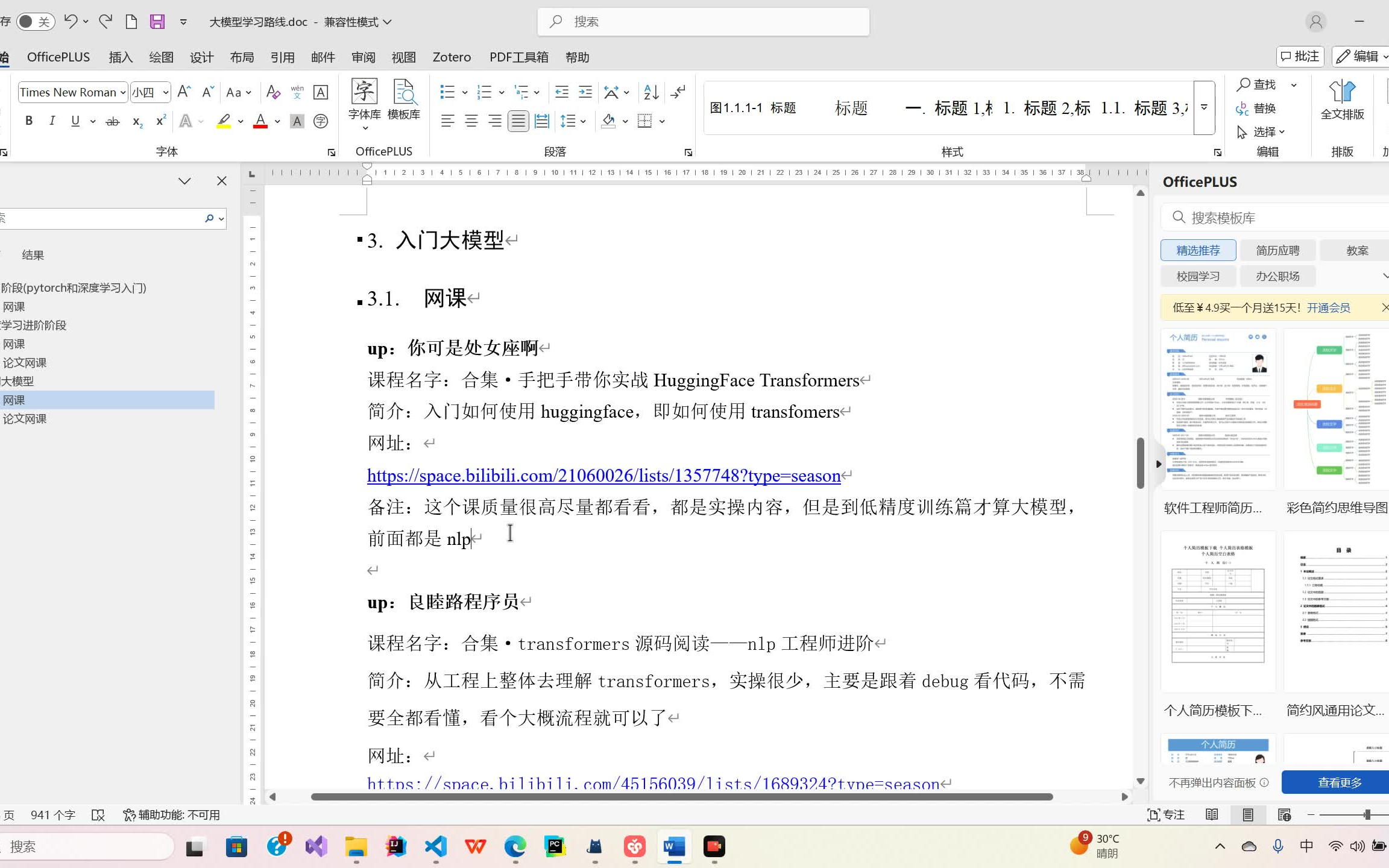Switch to the 插入 ribbon tab
The image size is (1389, 868).
pyautogui.click(x=121, y=57)
